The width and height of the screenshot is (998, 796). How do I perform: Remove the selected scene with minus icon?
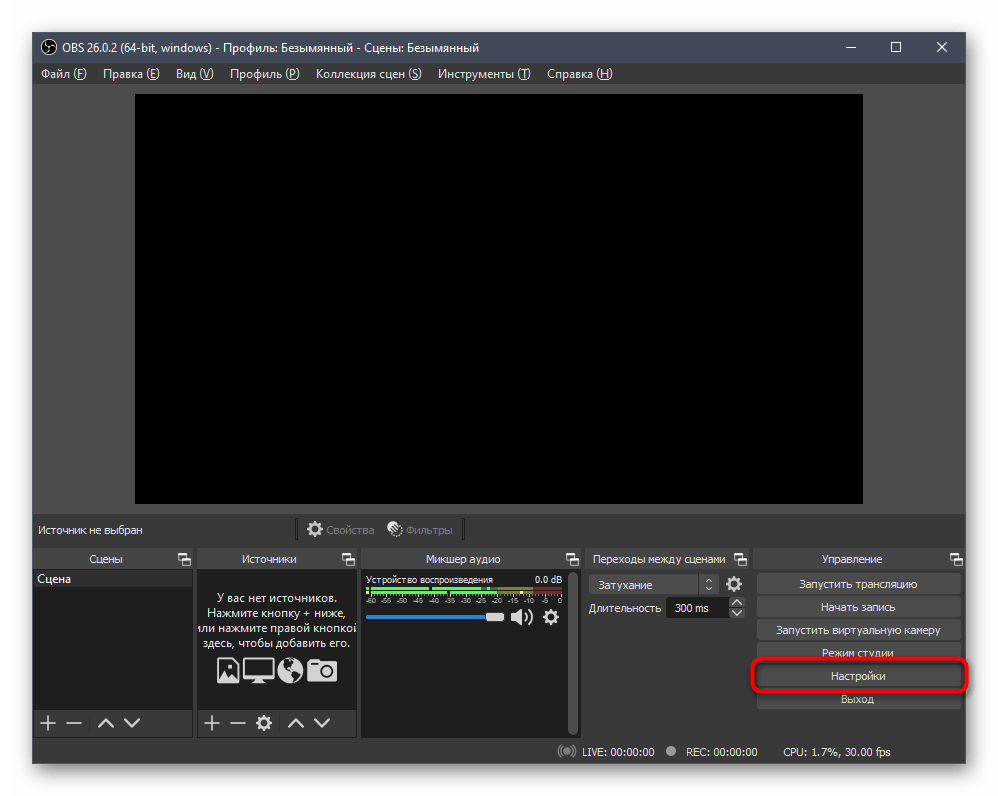(74, 723)
